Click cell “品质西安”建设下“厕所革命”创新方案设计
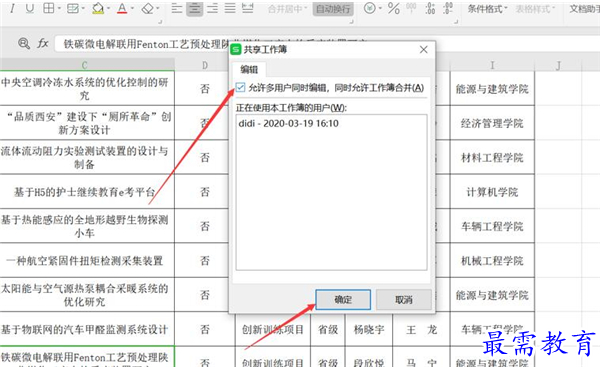The height and width of the screenshot is (375, 604). (x=87, y=123)
